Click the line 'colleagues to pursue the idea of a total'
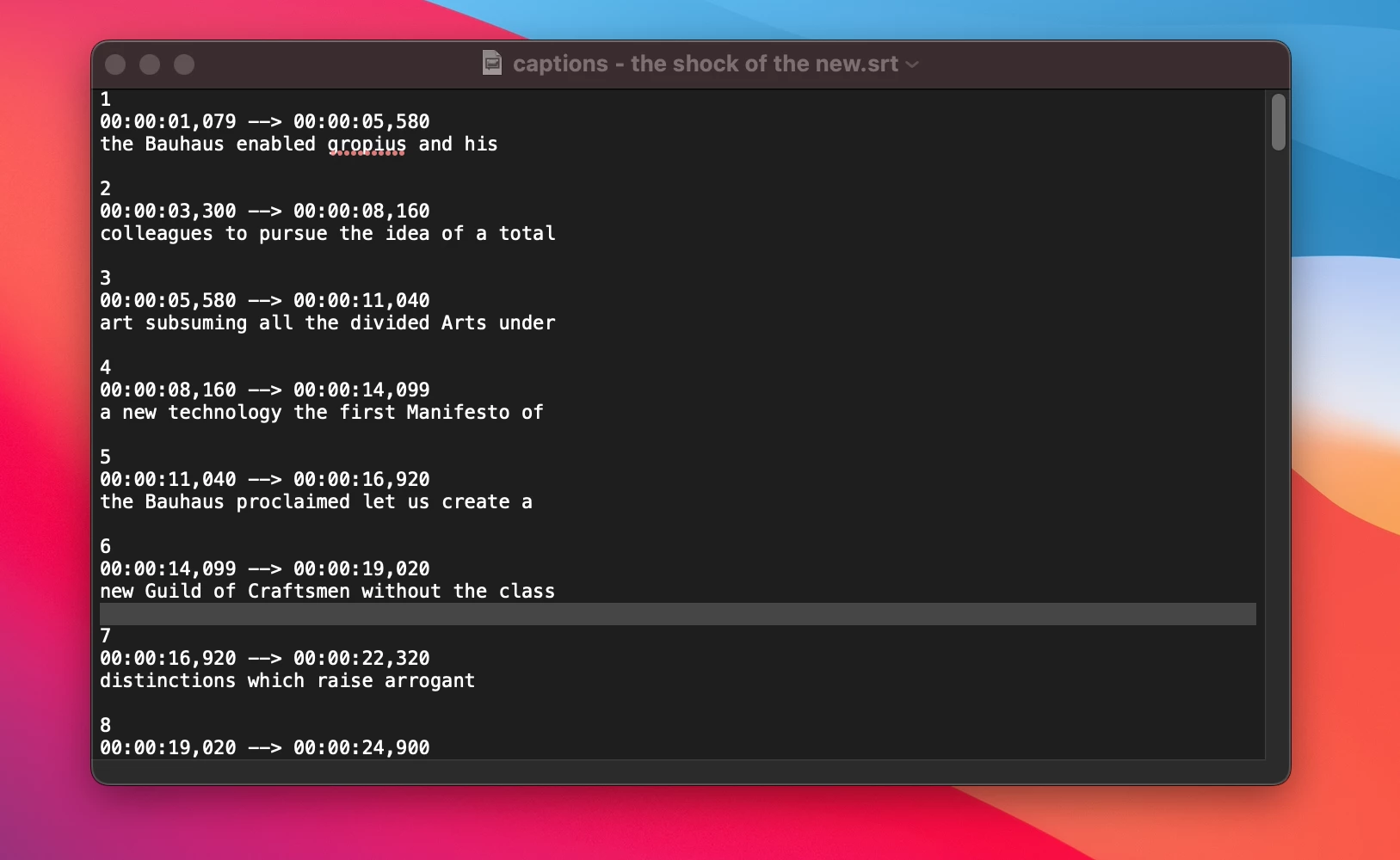This screenshot has width=1400, height=860. click(328, 234)
